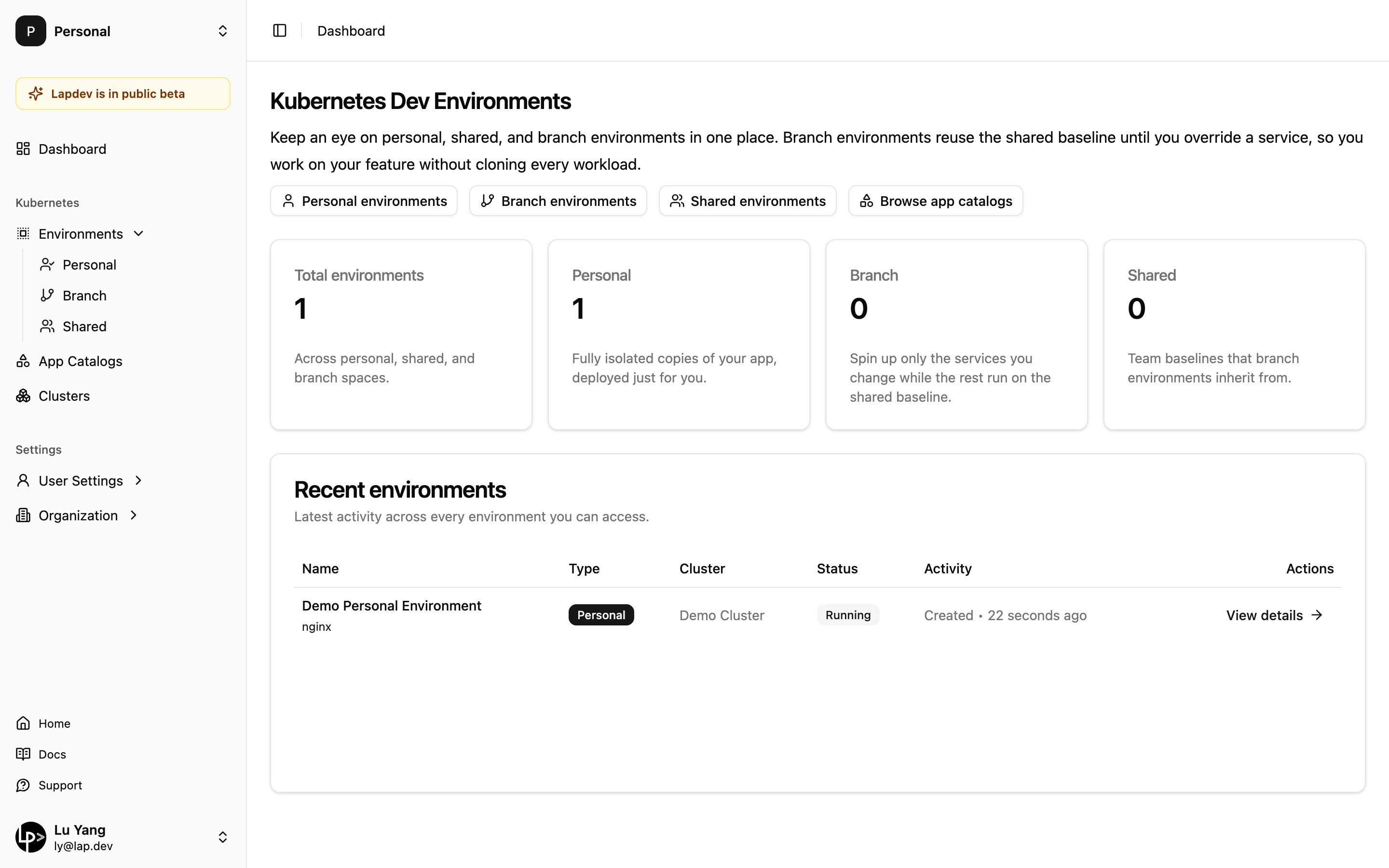This screenshot has width=1389, height=868.
Task: Open Branch under Environments in sidebar
Action: point(84,296)
